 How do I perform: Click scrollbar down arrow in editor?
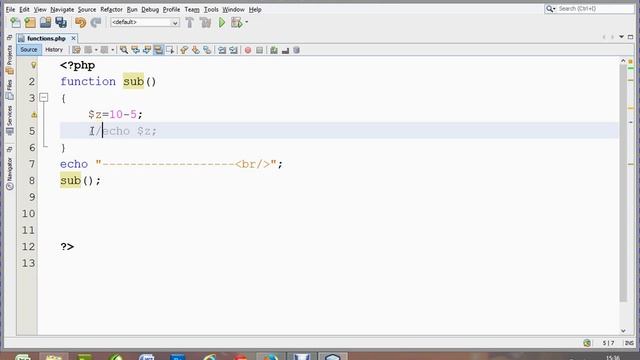623,331
